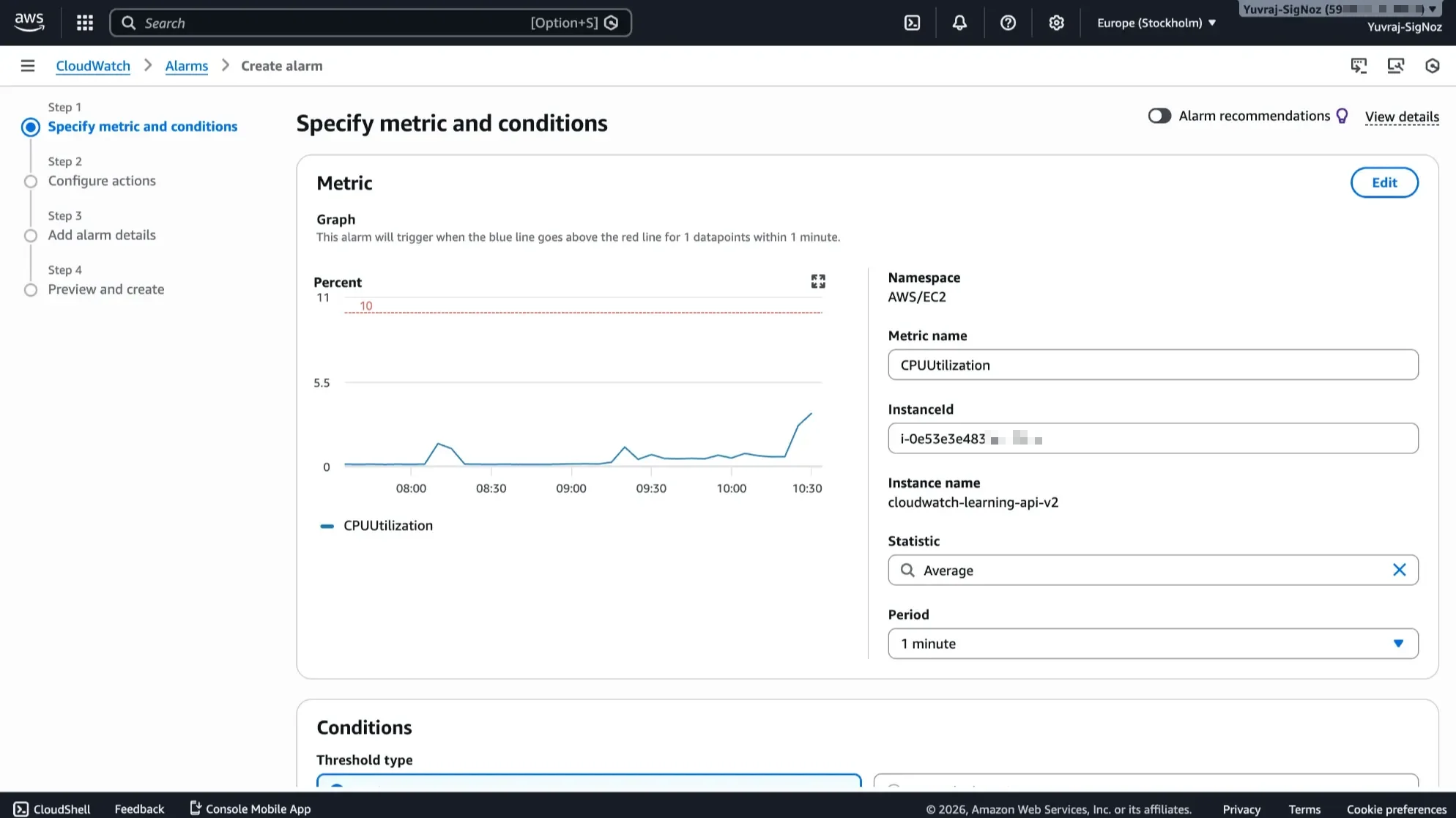Open the Europe (Stockholm) region dropdown

pos(1155,23)
